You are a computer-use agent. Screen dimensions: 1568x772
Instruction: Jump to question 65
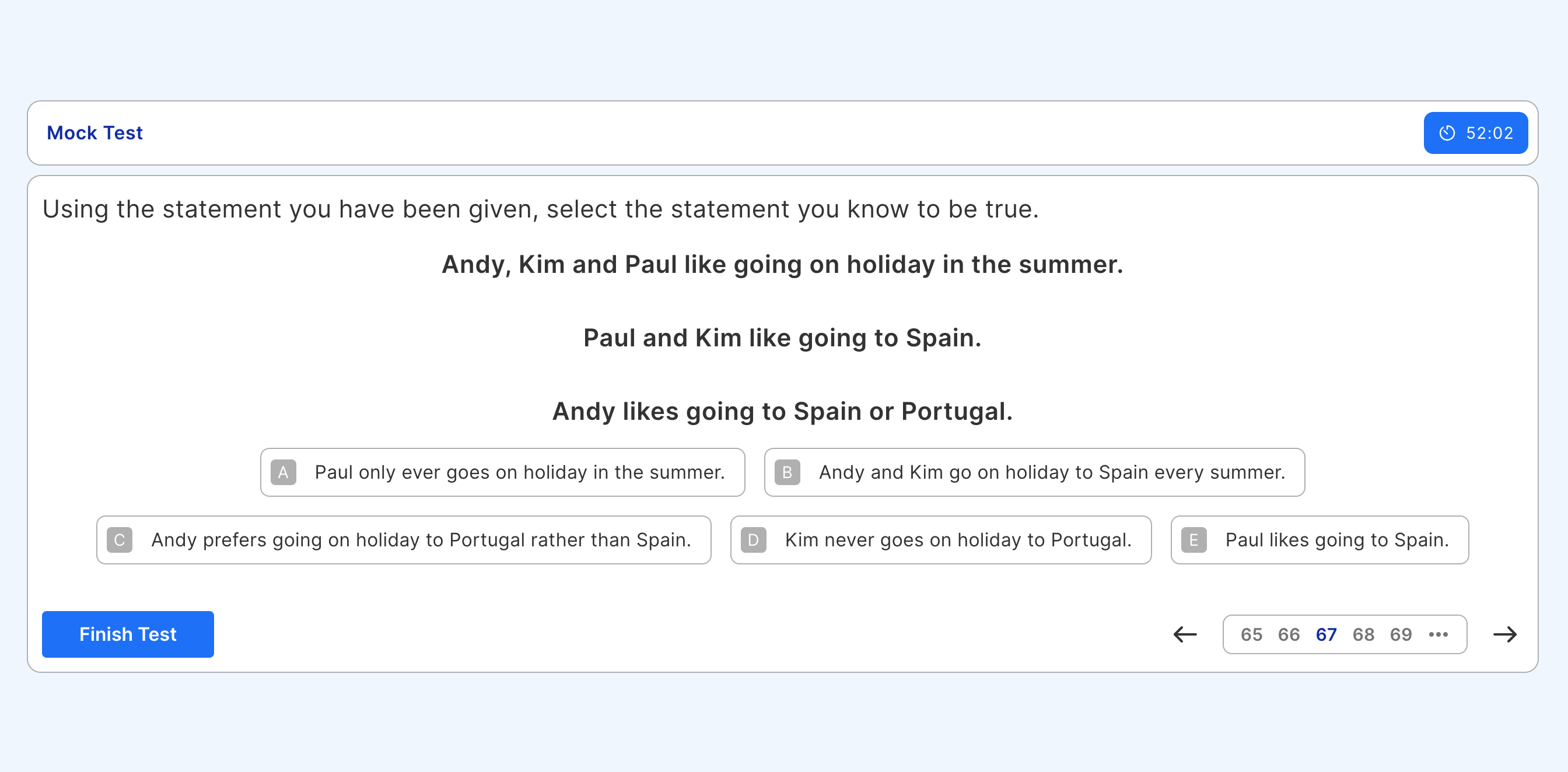[x=1251, y=634]
